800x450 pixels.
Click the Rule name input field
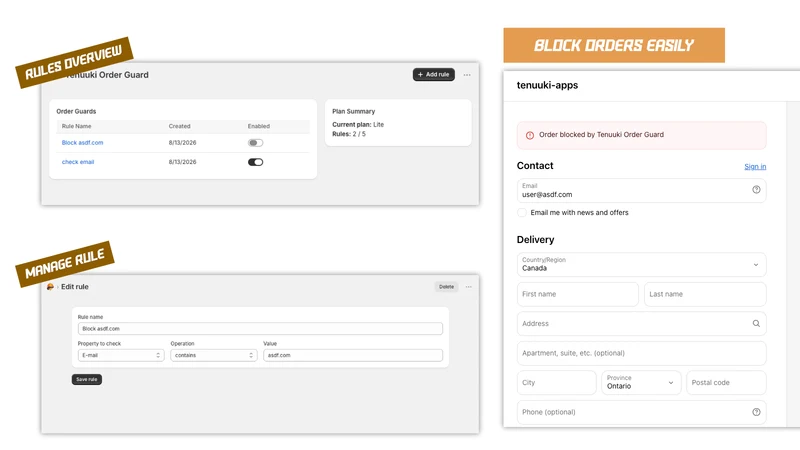coord(260,329)
